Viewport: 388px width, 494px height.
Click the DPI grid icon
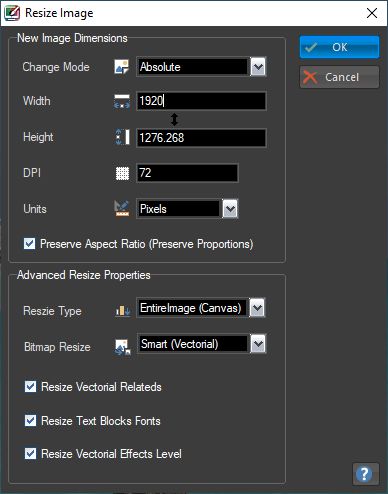[122, 173]
